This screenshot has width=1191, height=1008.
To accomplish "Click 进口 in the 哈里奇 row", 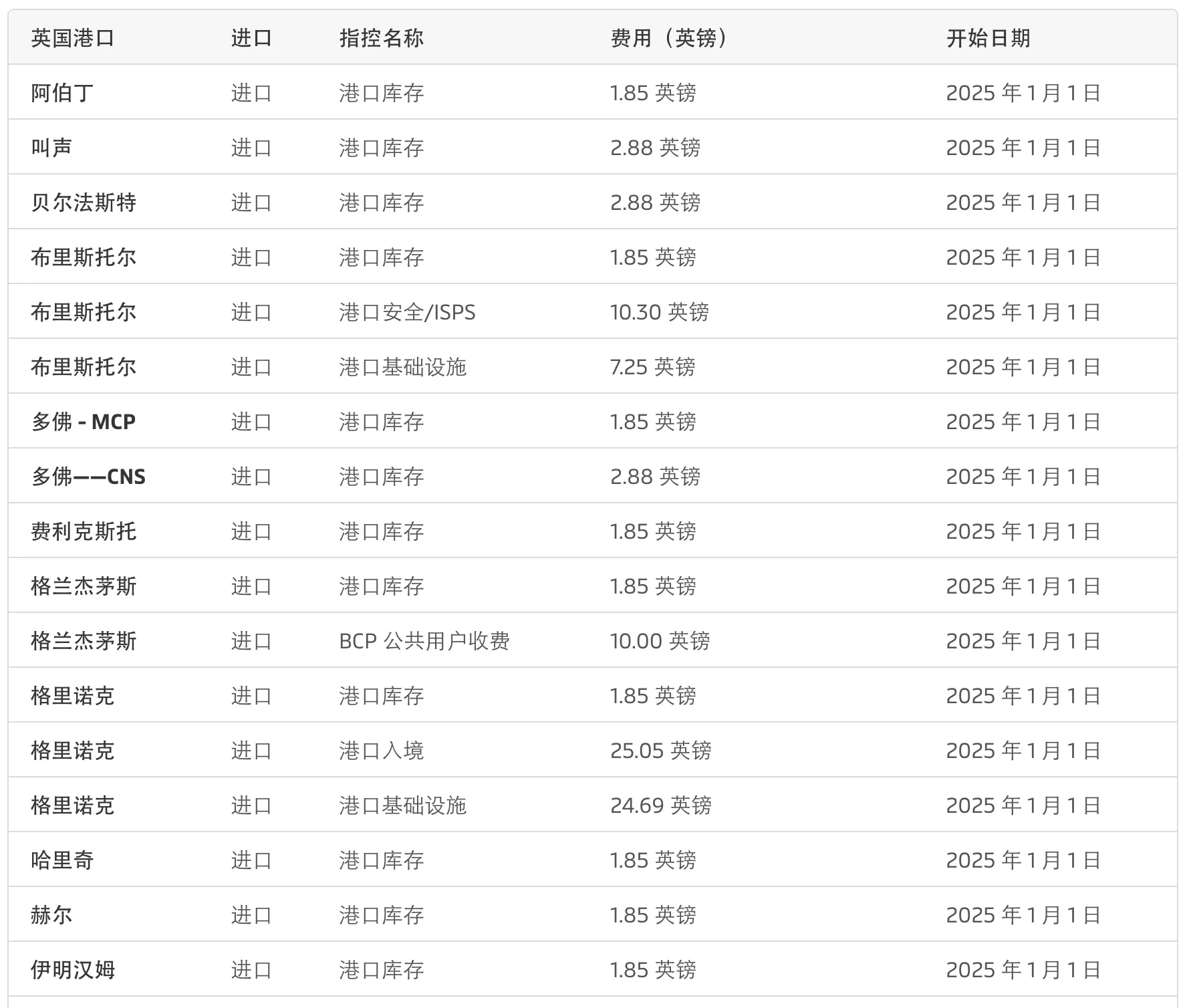I will click(251, 860).
